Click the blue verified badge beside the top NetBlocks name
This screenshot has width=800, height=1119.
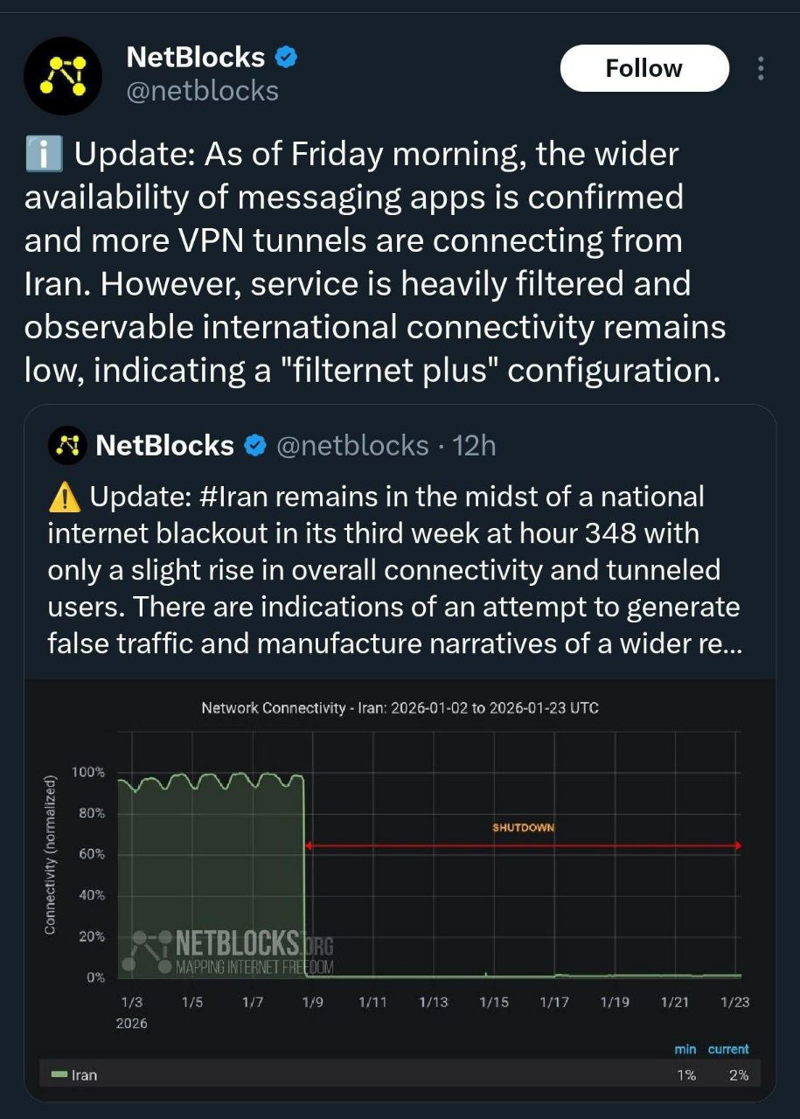tap(287, 57)
